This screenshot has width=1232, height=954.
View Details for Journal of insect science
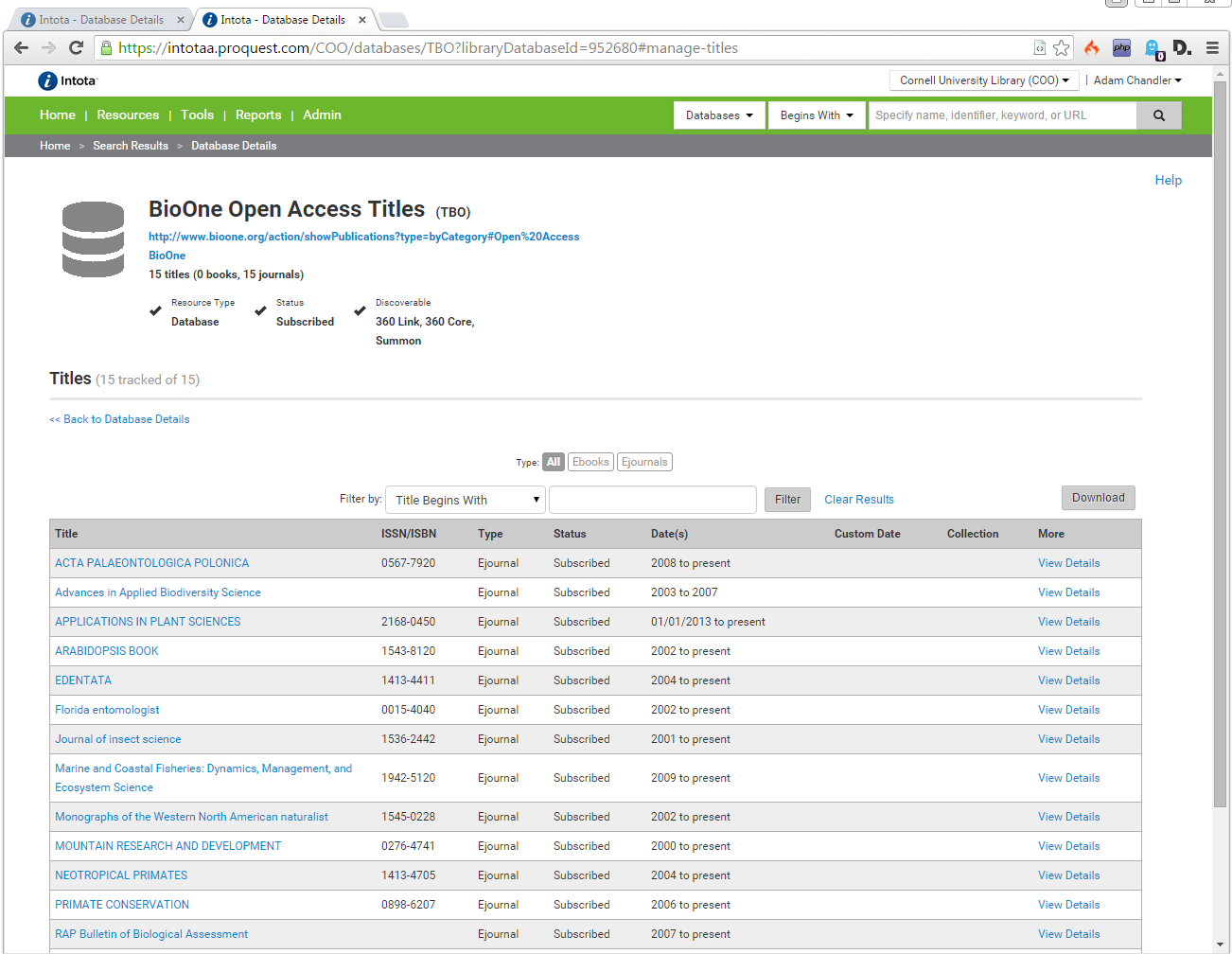[x=1068, y=739]
